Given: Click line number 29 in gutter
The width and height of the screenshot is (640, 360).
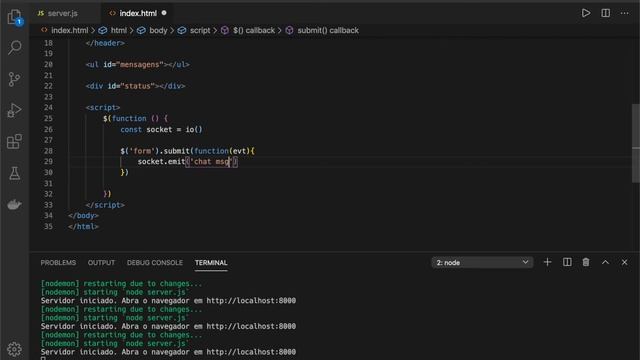Looking at the screenshot, I should (48, 161).
